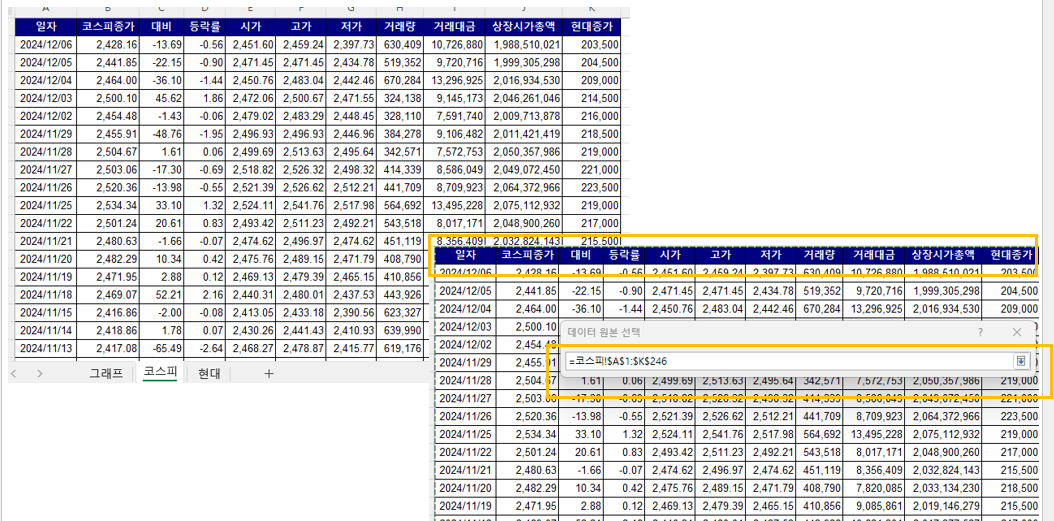Screen dimensions: 1054x521
Task: Click 상장시가총액 header in left worksheet
Action: [524, 27]
